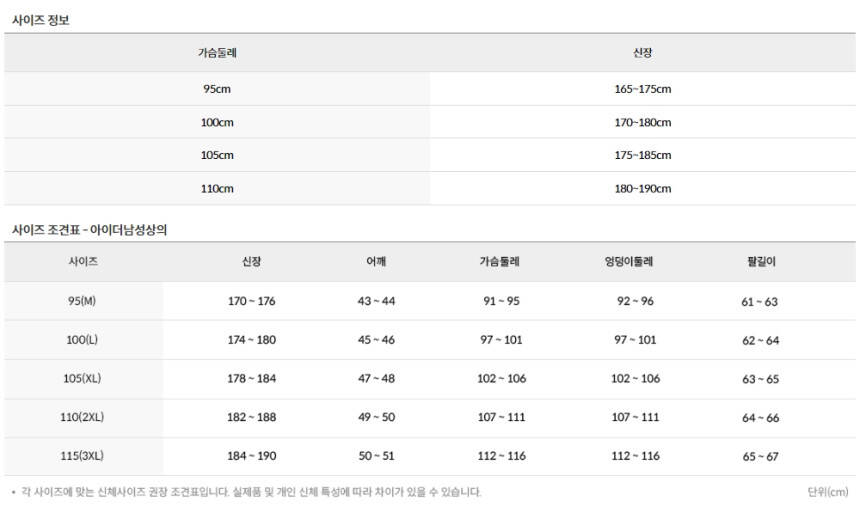Select the 100(L) size row label
The image size is (860, 507).
pyautogui.click(x=82, y=340)
